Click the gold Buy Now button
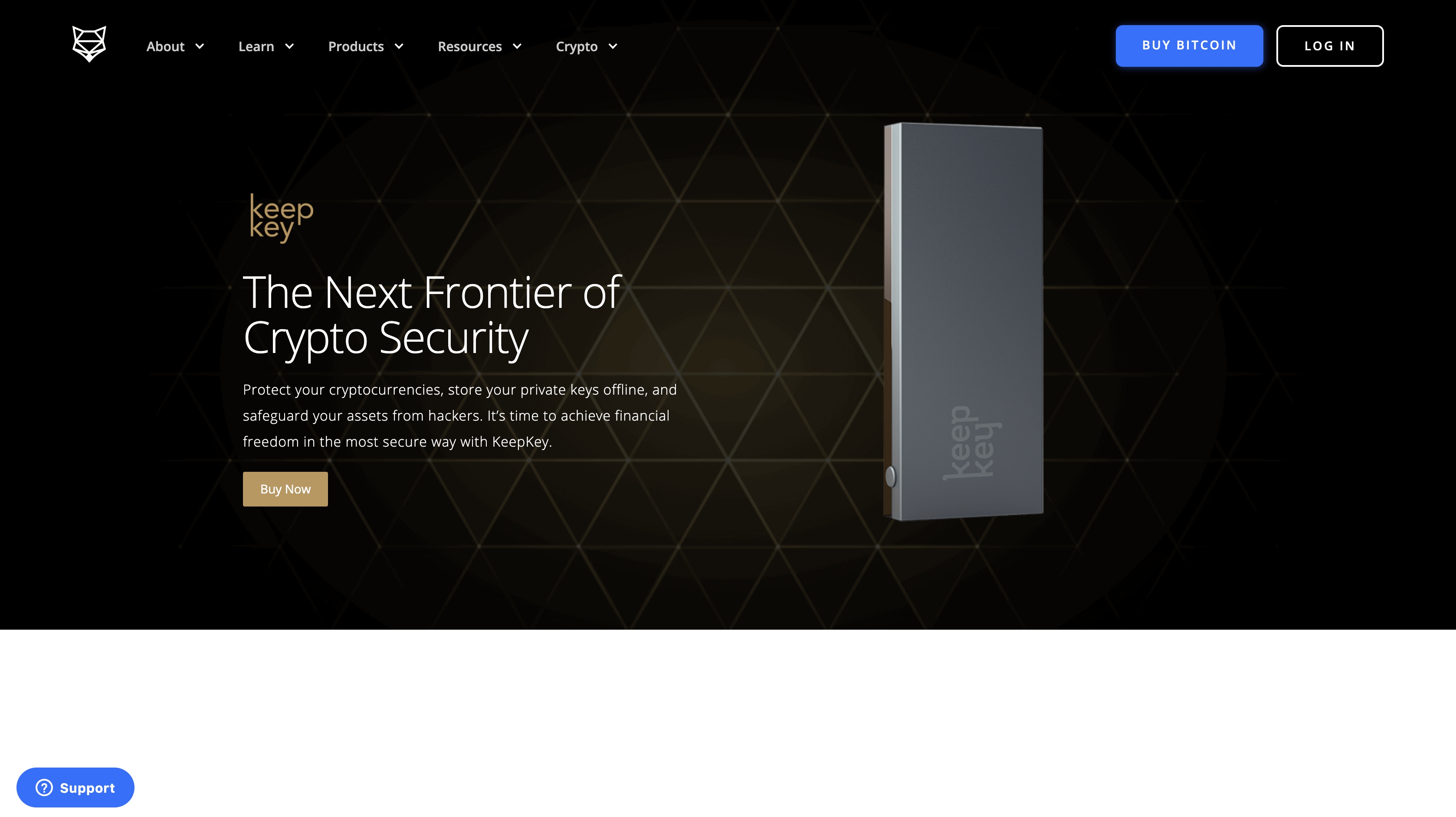The image size is (1456, 817). coord(285,489)
